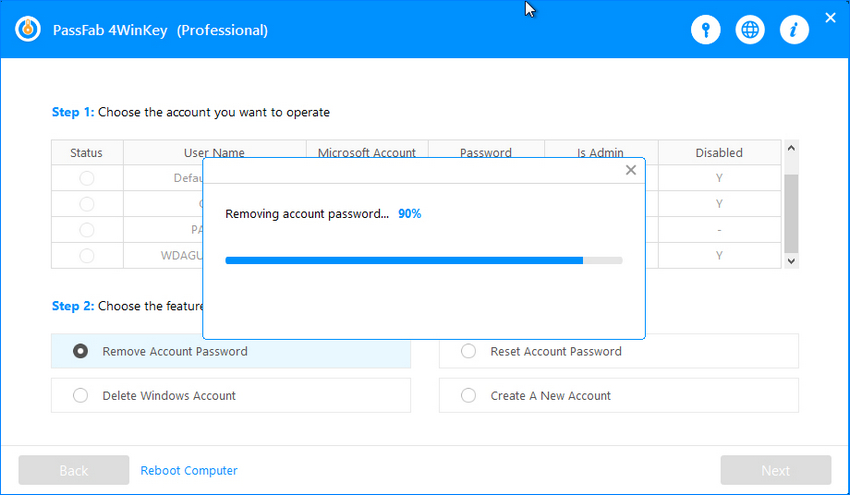Close the removing password progress dialog
The height and width of the screenshot is (495, 850).
click(x=630, y=170)
